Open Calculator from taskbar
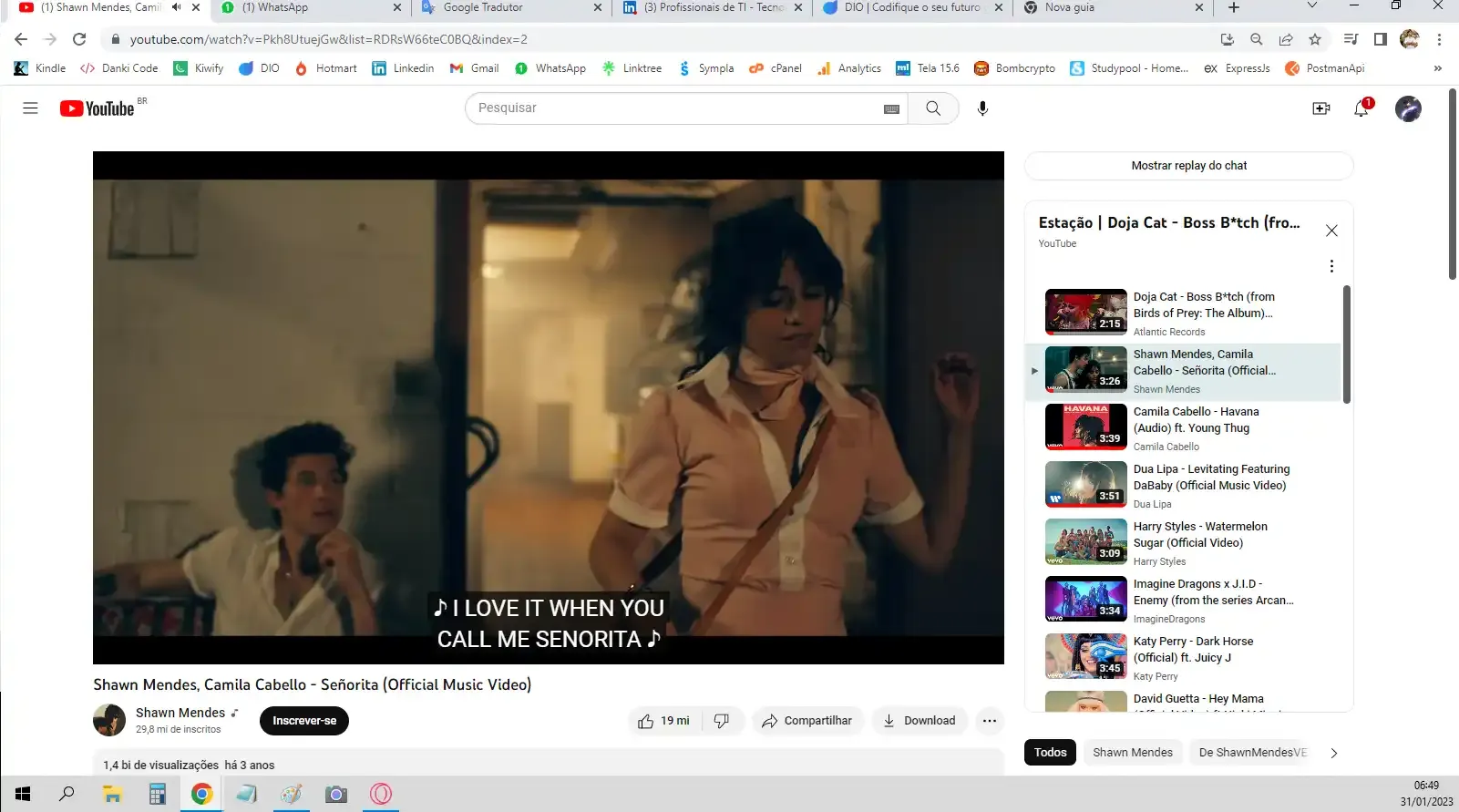This screenshot has height=812, width=1459. 157,795
